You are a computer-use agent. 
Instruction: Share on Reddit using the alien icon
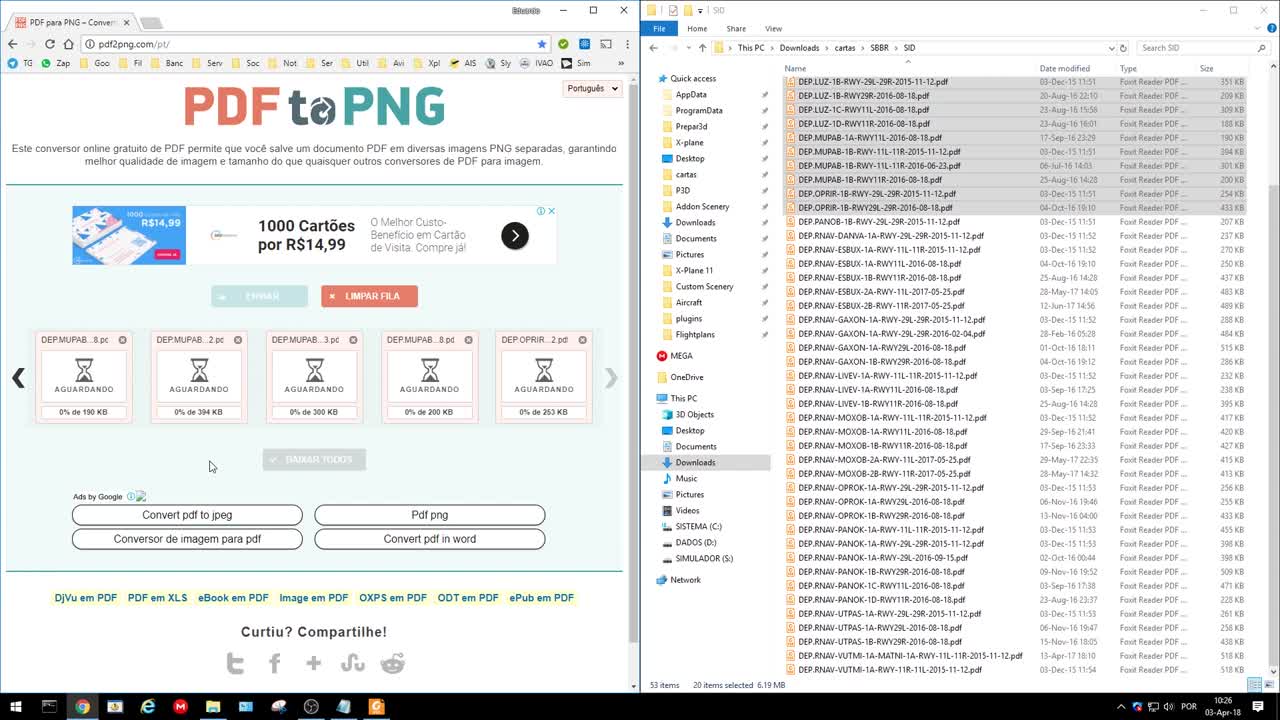tap(392, 663)
